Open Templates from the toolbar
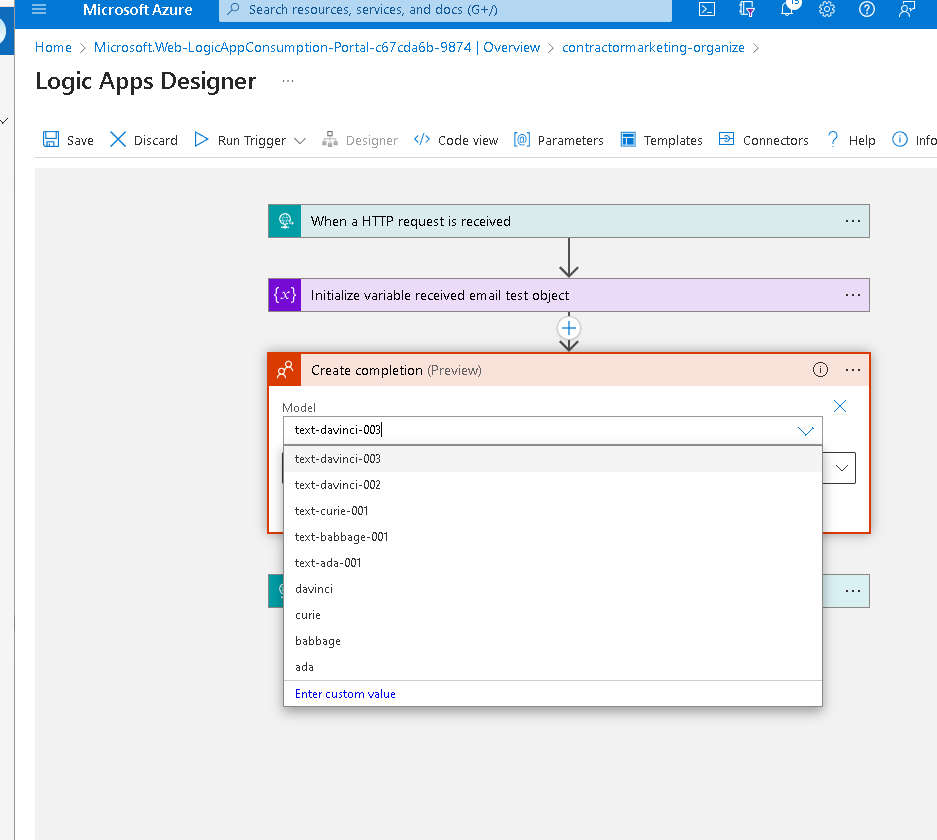This screenshot has width=937, height=840. click(662, 140)
